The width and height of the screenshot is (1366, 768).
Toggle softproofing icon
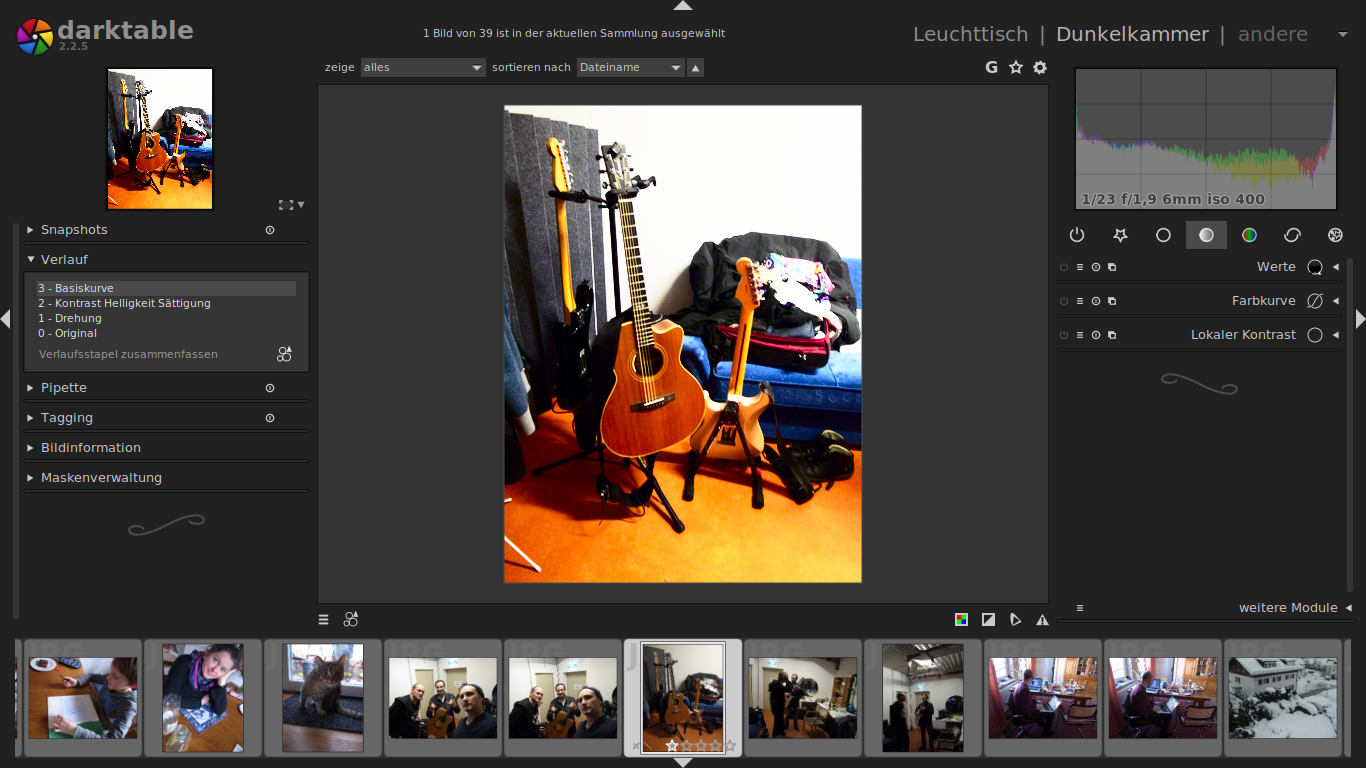1015,620
